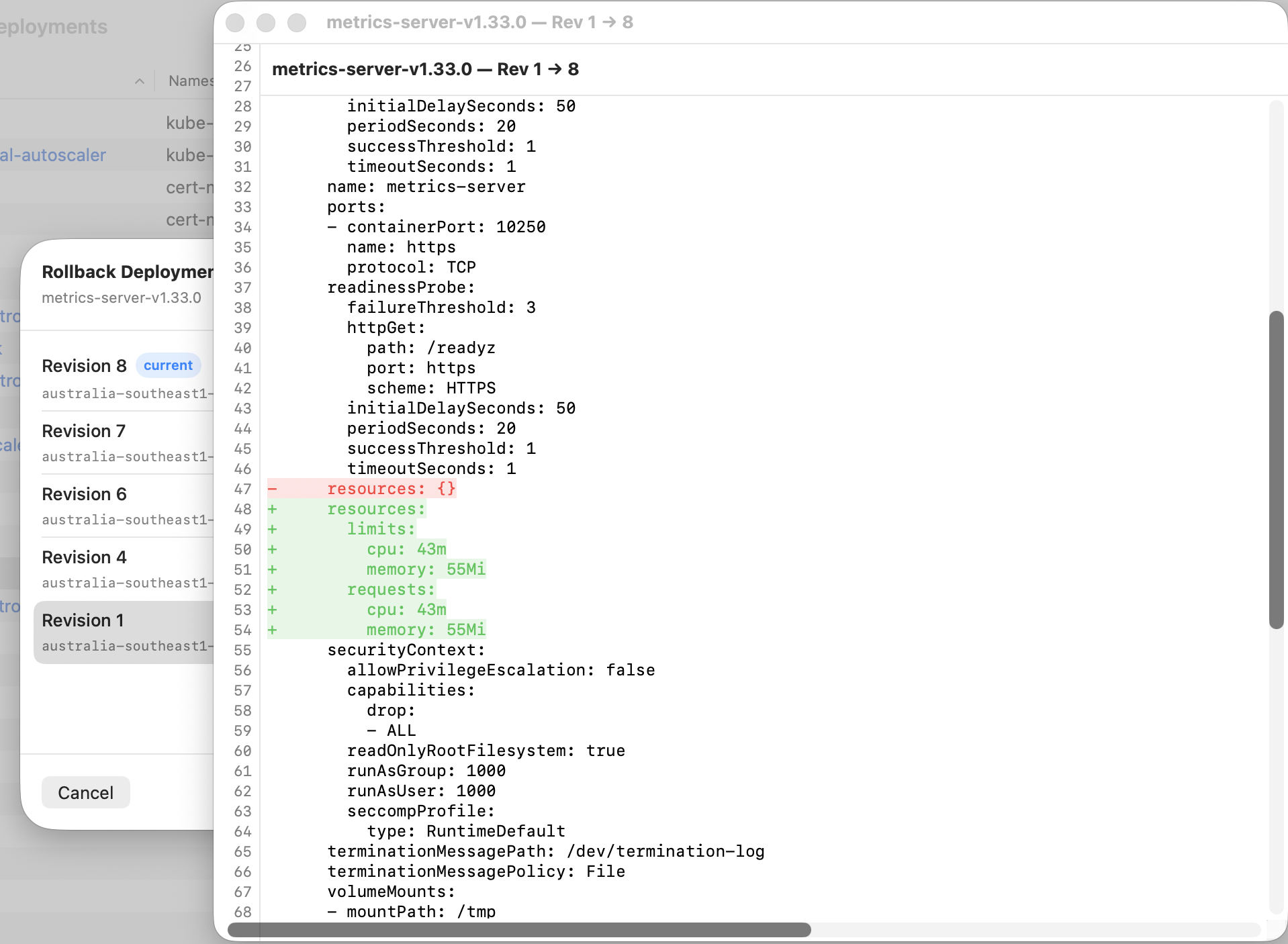
Task: Click the 'volumeMounts:' line
Action: pos(391,892)
